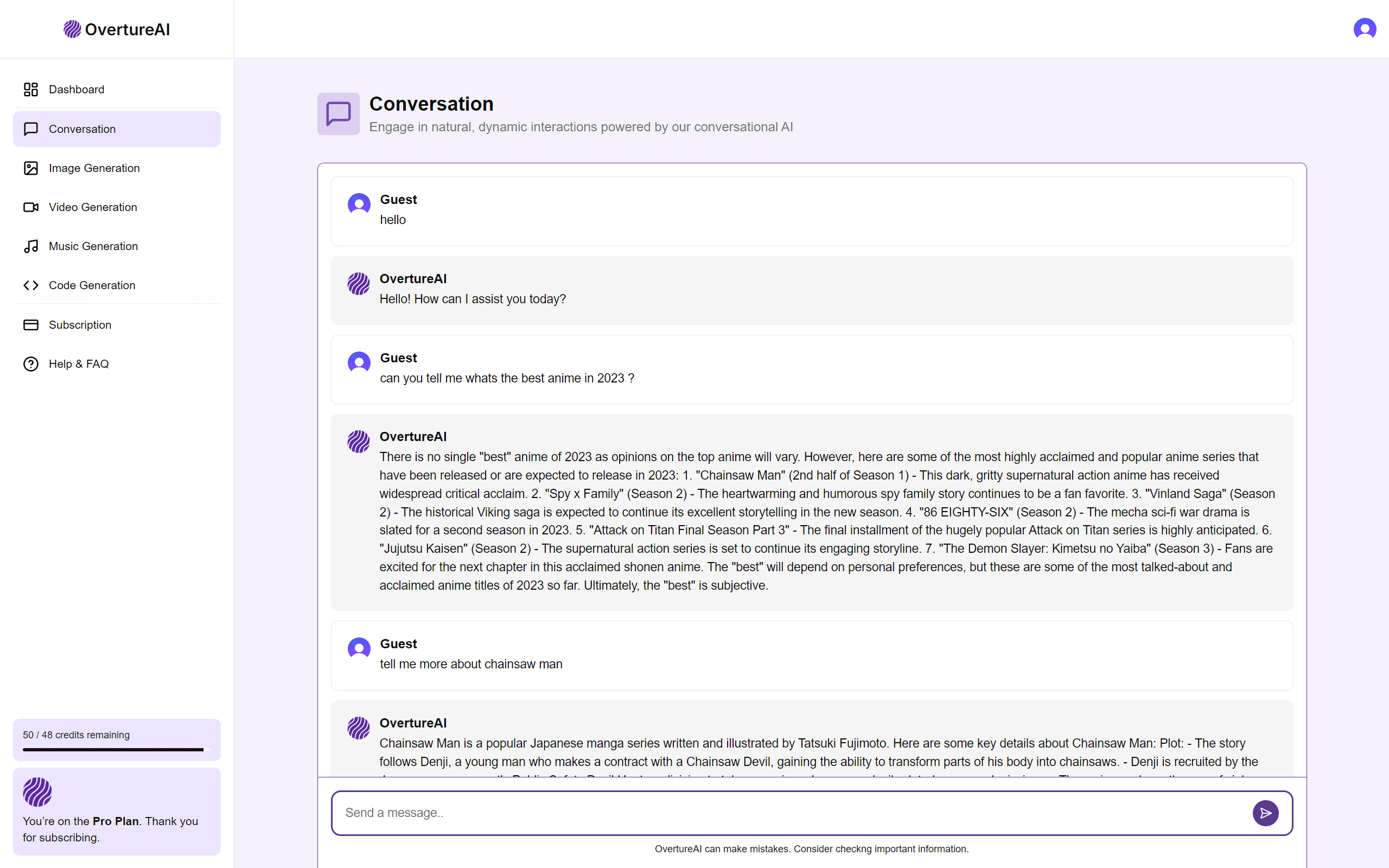Click the Pro Plan subscription card
The width and height of the screenshot is (1389, 868).
[117, 812]
